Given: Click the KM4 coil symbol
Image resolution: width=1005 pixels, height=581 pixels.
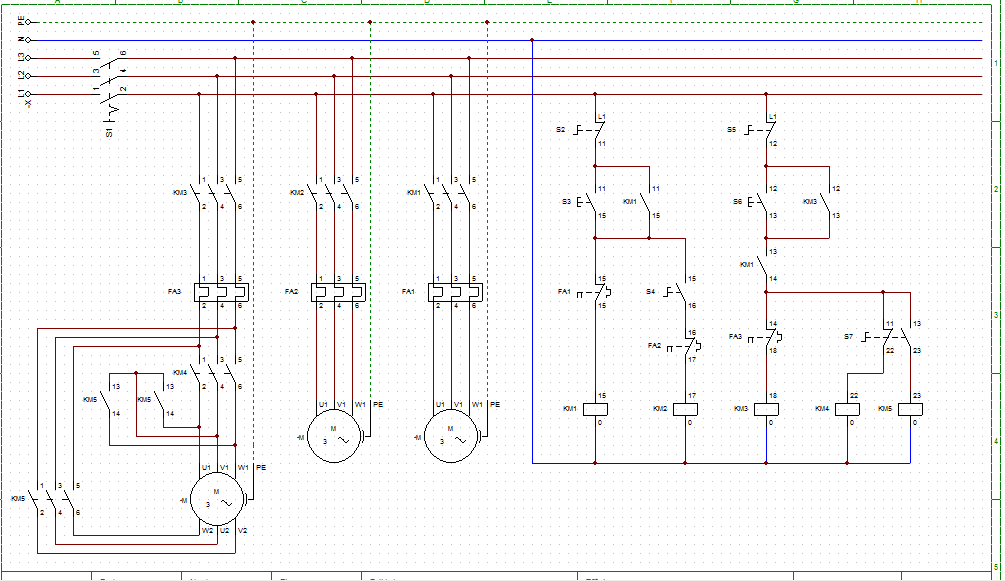Looking at the screenshot, I should tap(847, 409).
